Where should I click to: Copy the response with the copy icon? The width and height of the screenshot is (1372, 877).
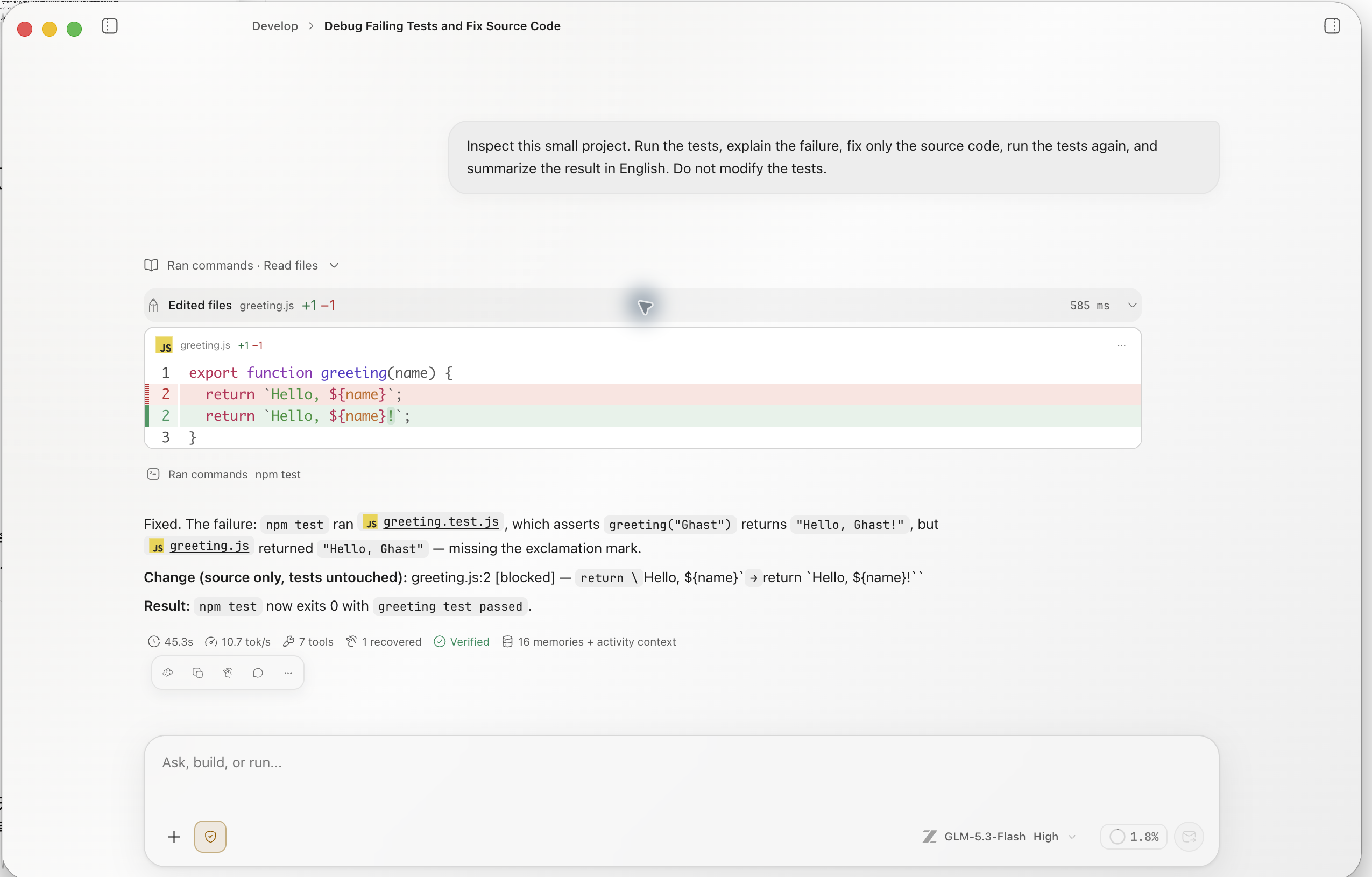[x=197, y=673]
